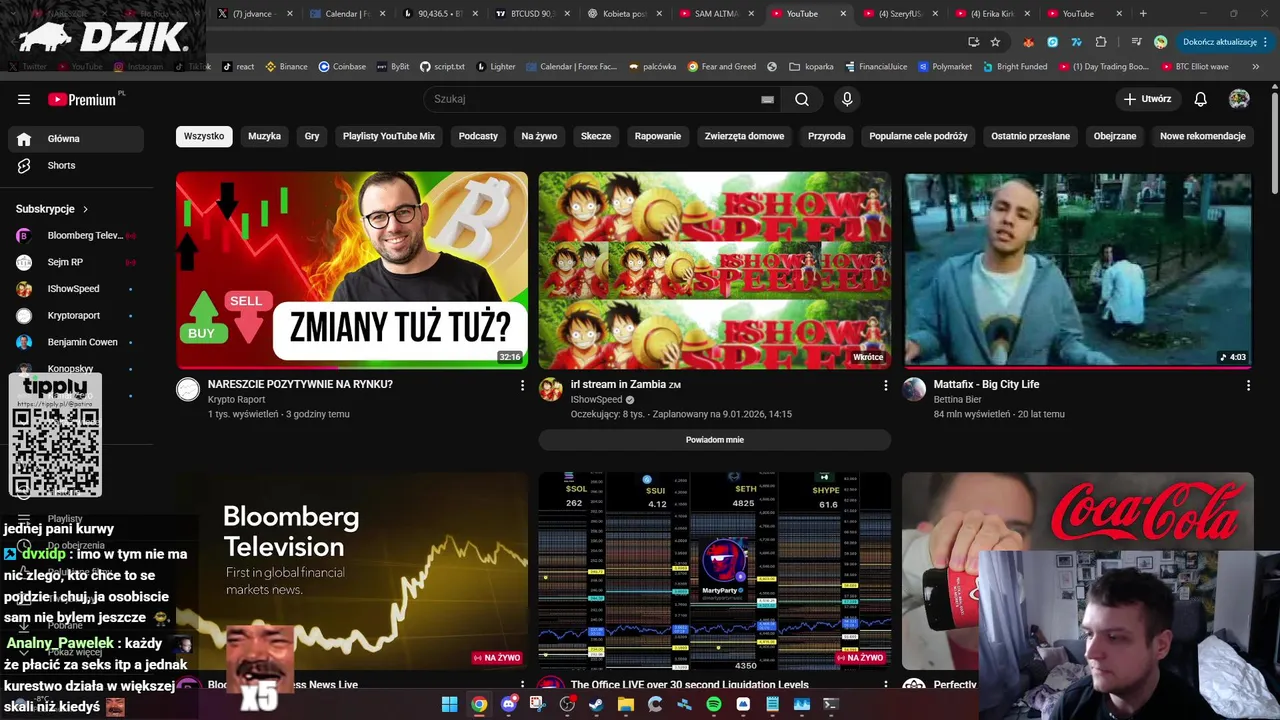Open Chrome from the taskbar
The height and width of the screenshot is (720, 1280).
pyautogui.click(x=480, y=704)
